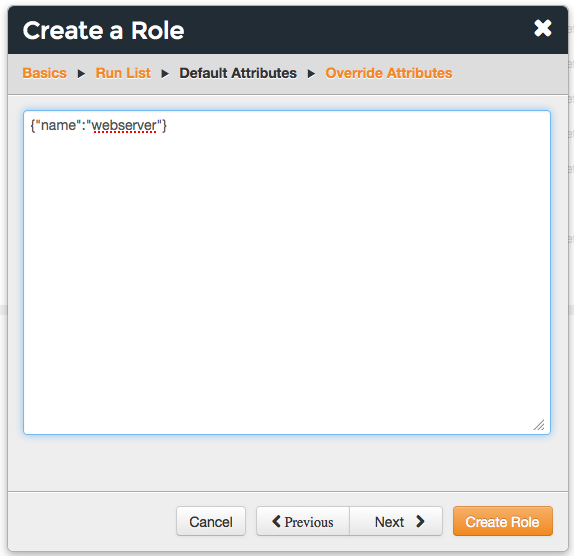The width and height of the screenshot is (574, 556).
Task: Click the arrow separator after Basics
Action: tap(81, 74)
